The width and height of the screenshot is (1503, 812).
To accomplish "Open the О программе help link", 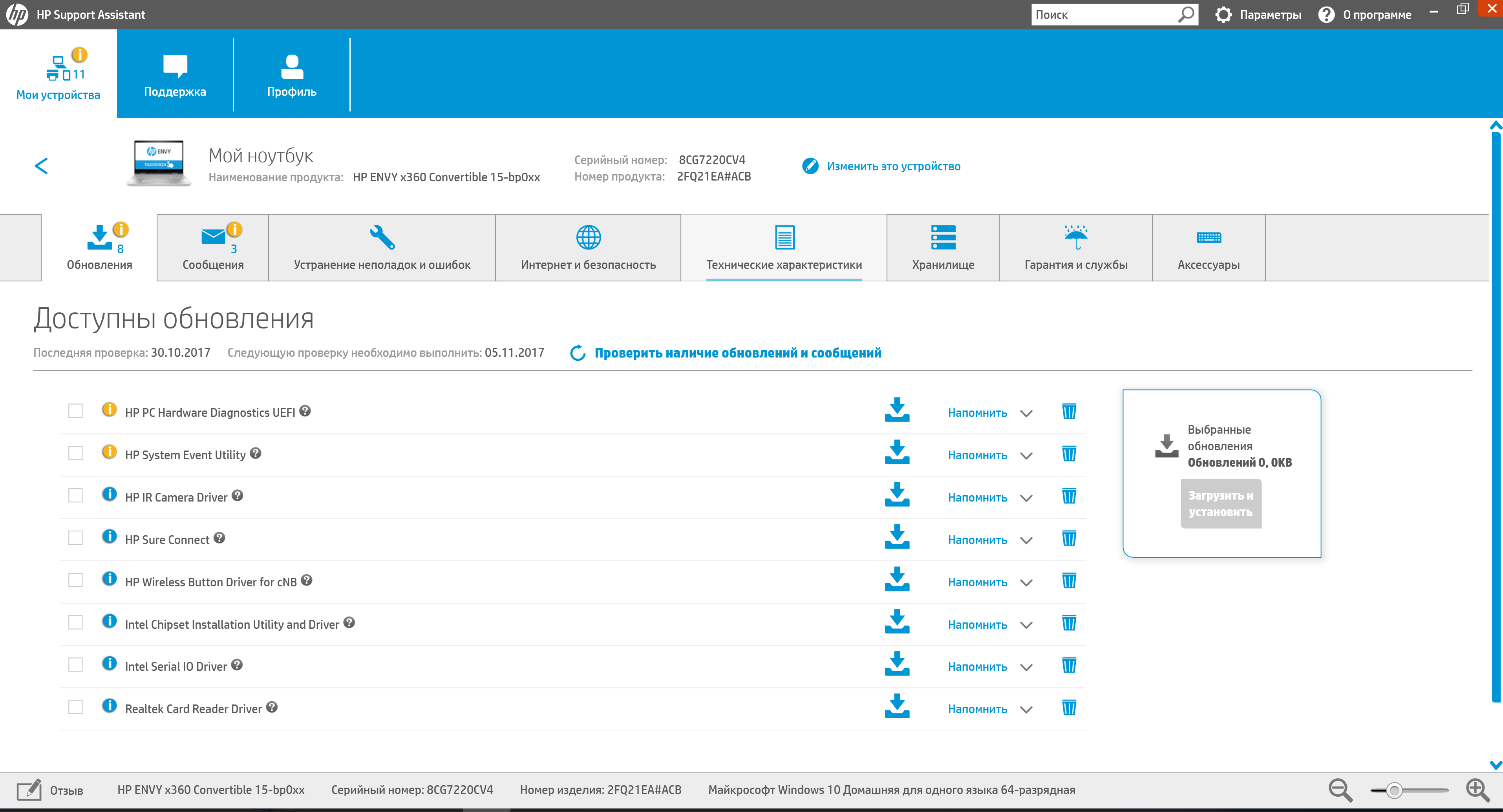I will [1365, 15].
